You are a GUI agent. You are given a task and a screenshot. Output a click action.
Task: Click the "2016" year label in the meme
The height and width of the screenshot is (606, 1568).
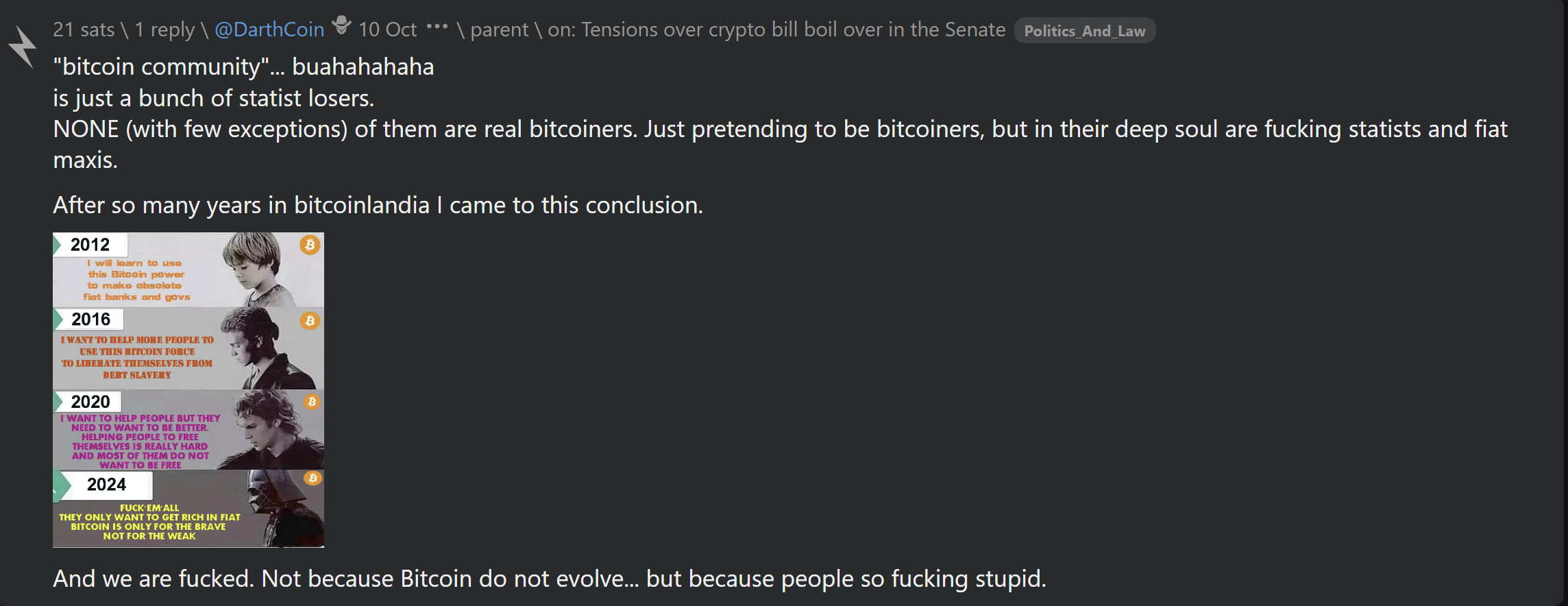90,319
